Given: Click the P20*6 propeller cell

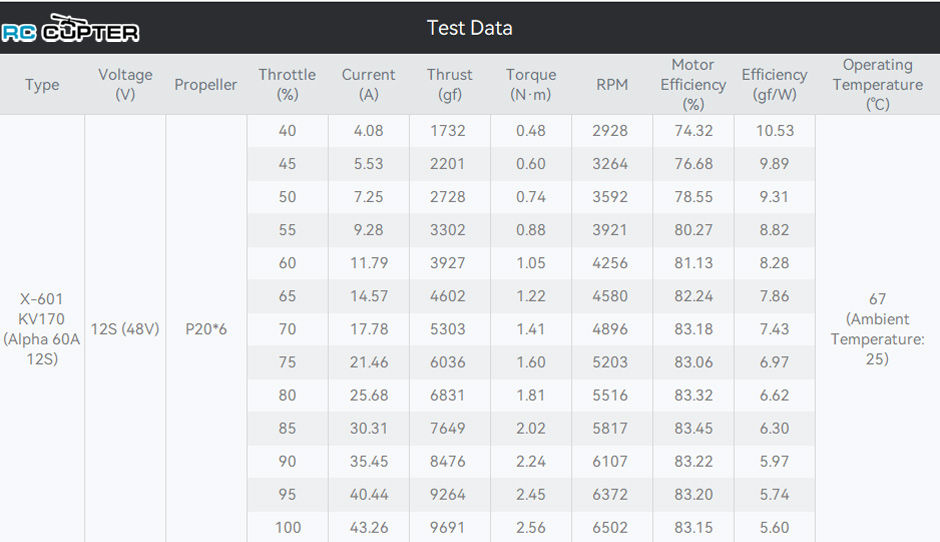Looking at the screenshot, I should click(x=206, y=329).
